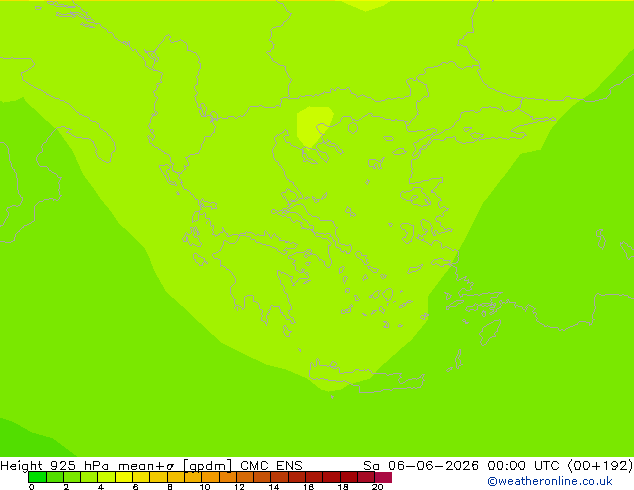This screenshot has height=490, width=634.
Task: Click the '(00+192)' forecast offset text
Action: pyautogui.click(x=600, y=466)
